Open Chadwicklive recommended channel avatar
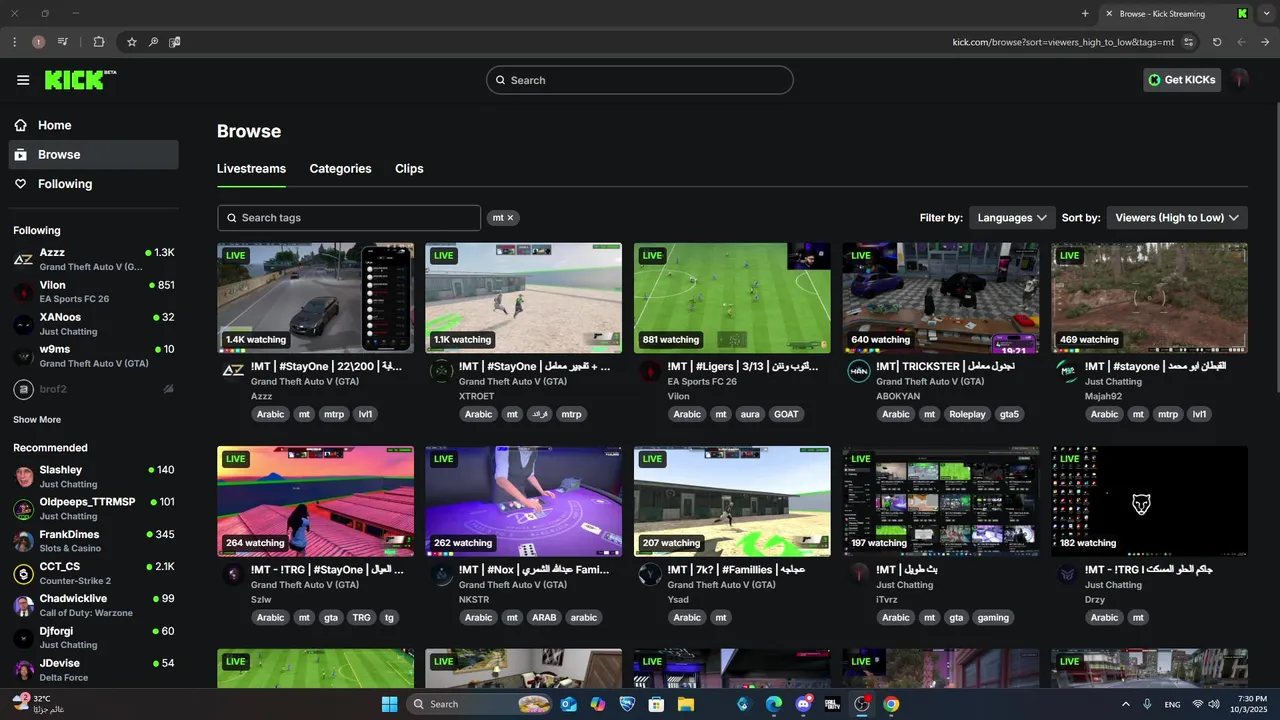 [23, 606]
